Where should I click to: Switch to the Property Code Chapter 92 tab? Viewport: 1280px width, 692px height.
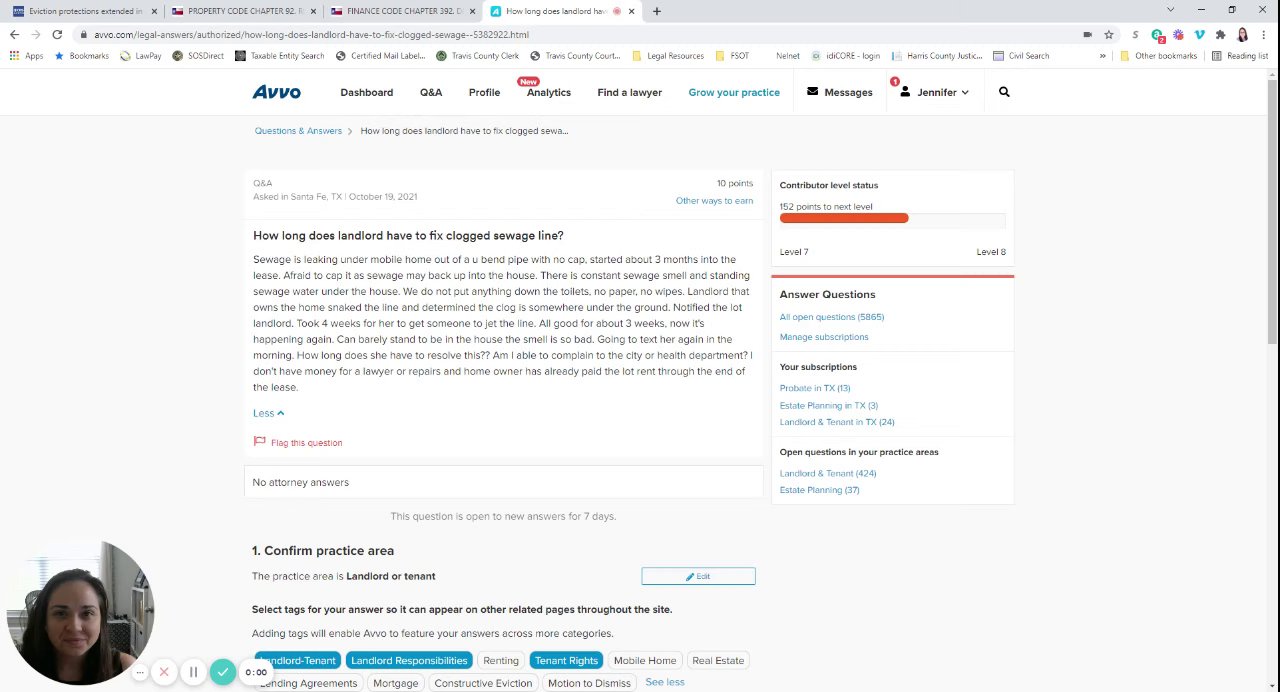(244, 11)
